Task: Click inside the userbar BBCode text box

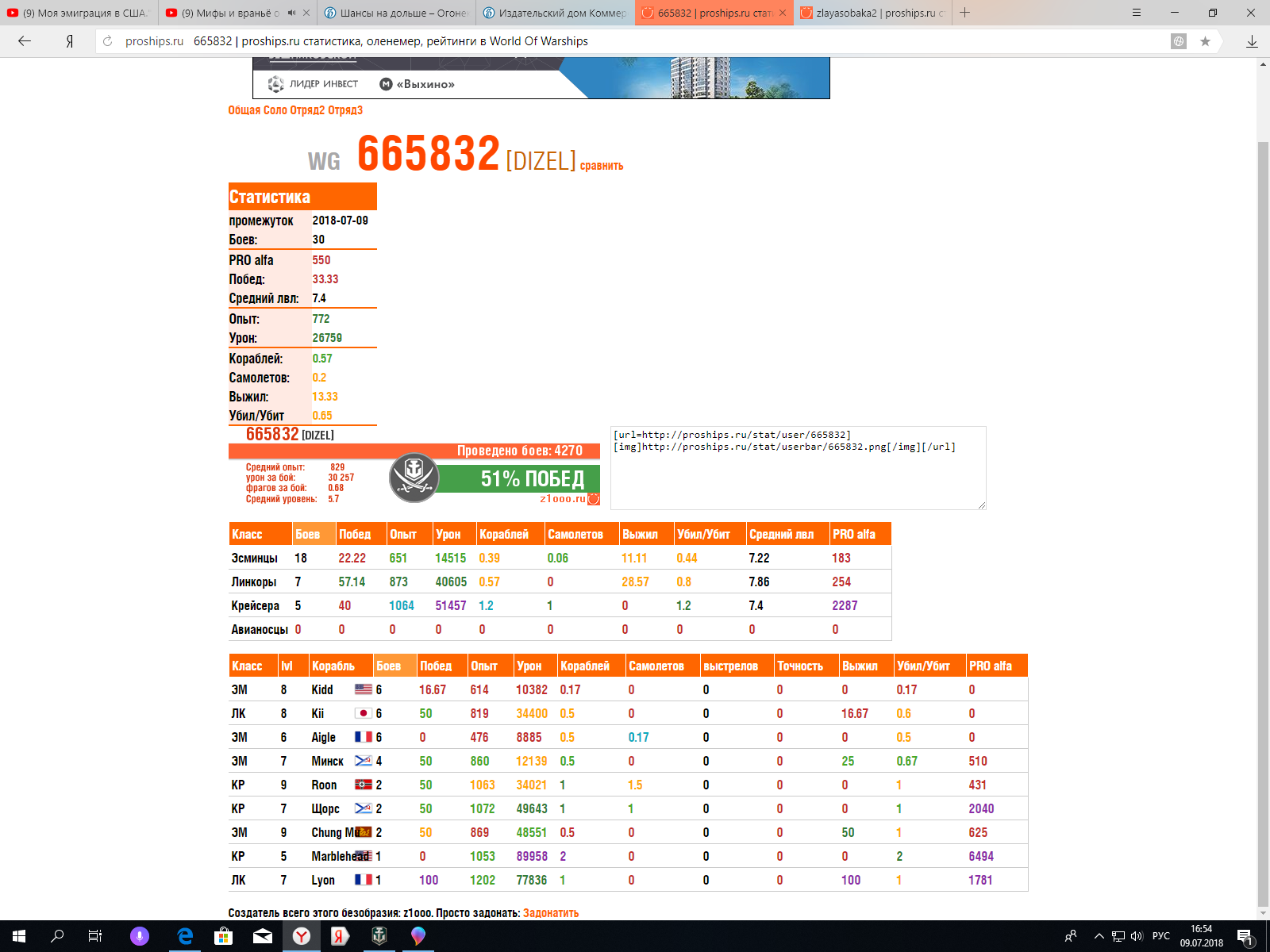Action: click(x=799, y=468)
